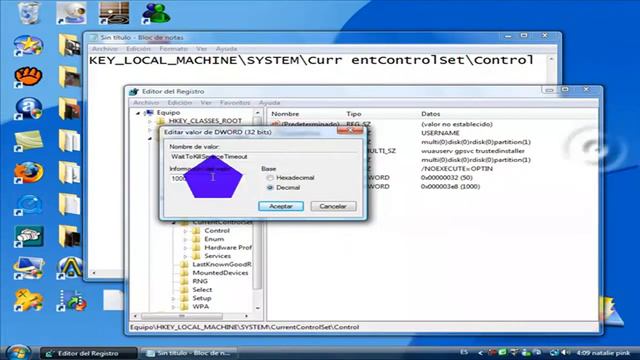Viewport: 640px width, 360px height.
Task: Select the Services key in tree
Action: click(x=218, y=256)
